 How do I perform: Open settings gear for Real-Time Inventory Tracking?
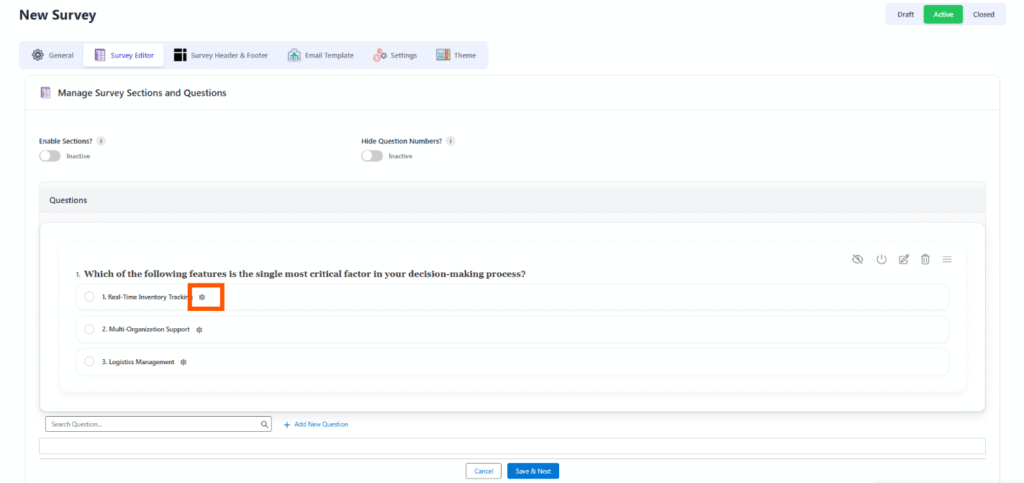tap(202, 297)
